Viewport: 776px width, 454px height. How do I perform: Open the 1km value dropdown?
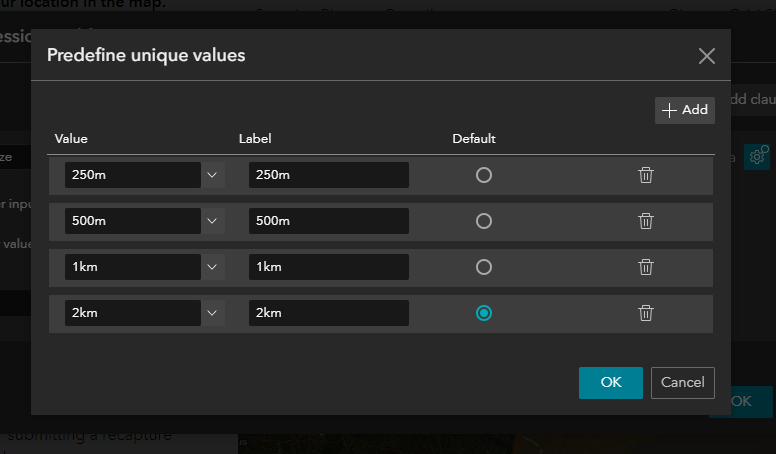coord(212,267)
